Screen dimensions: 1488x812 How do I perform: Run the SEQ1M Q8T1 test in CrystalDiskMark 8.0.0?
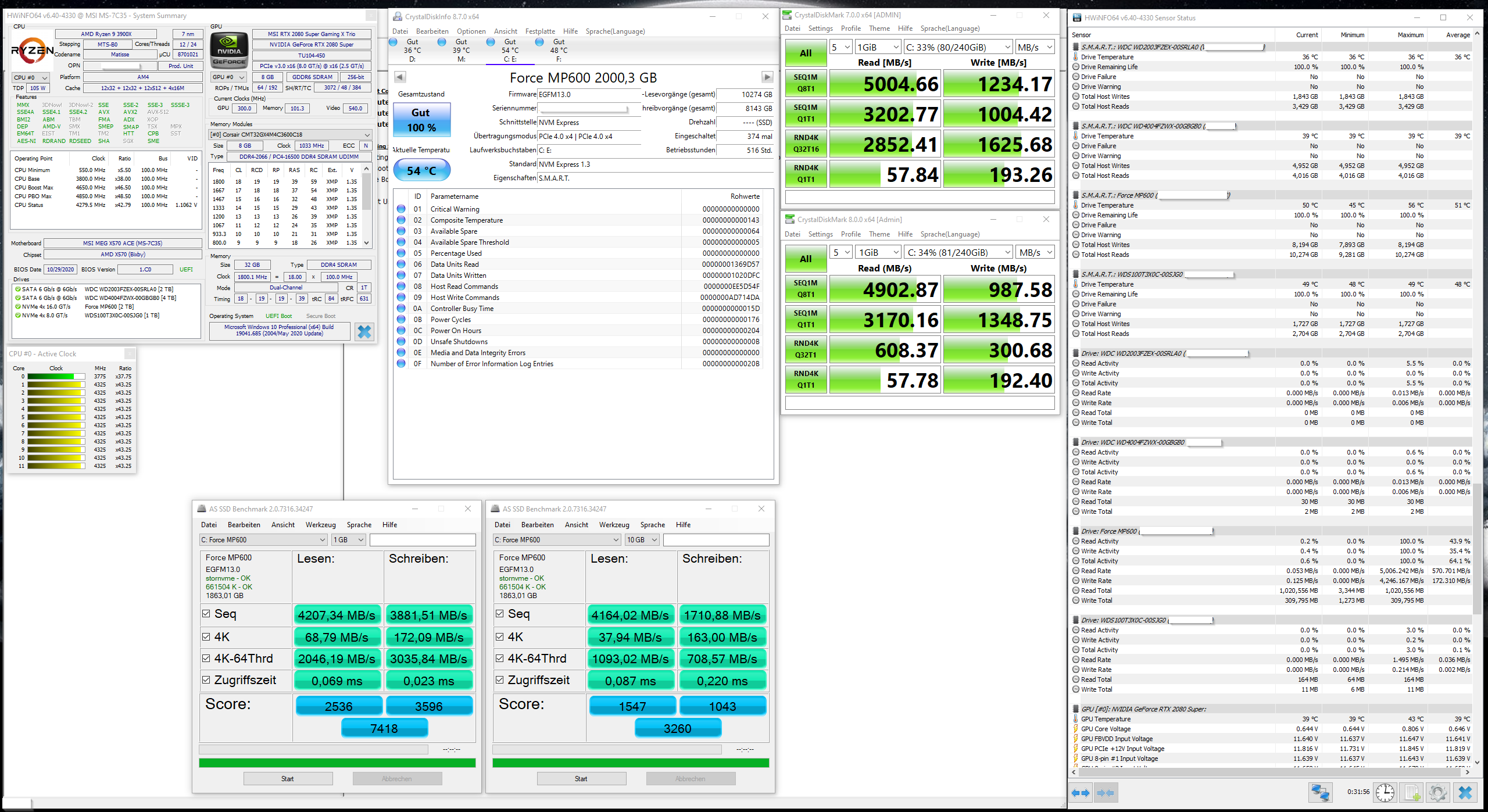click(806, 288)
